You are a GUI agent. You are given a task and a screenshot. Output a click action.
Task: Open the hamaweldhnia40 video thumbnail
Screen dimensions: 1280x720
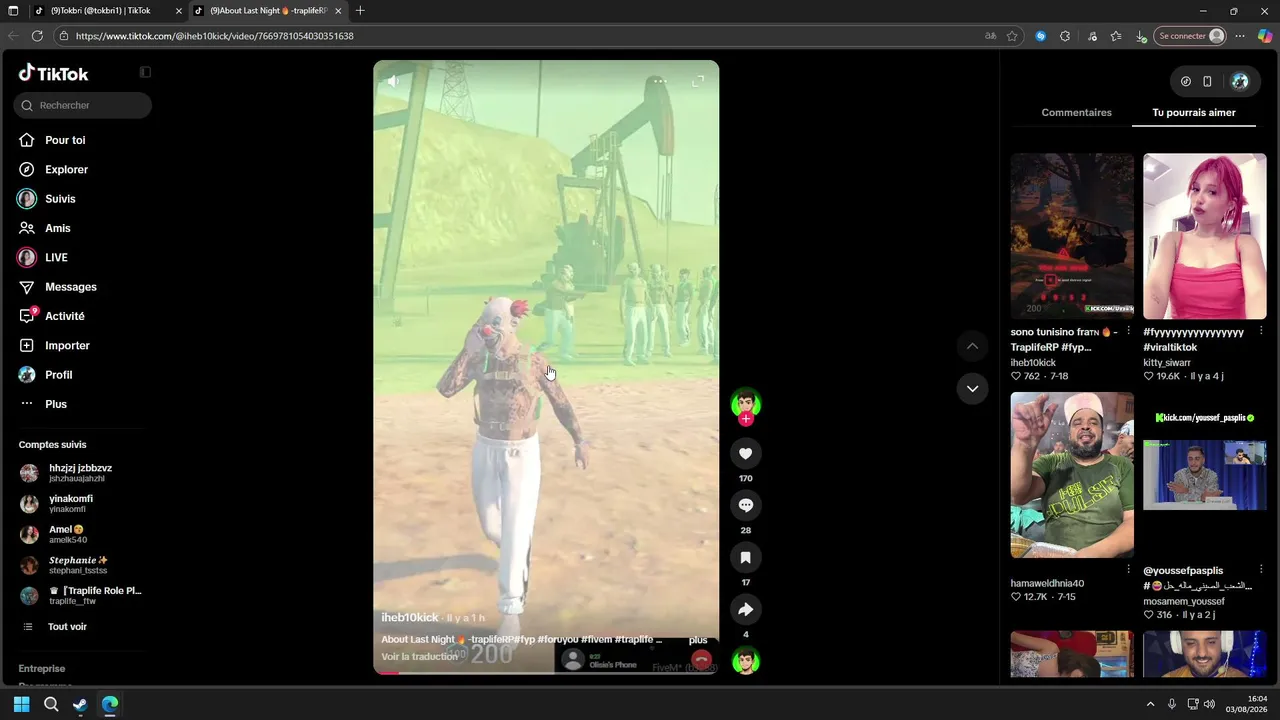click(x=1072, y=475)
